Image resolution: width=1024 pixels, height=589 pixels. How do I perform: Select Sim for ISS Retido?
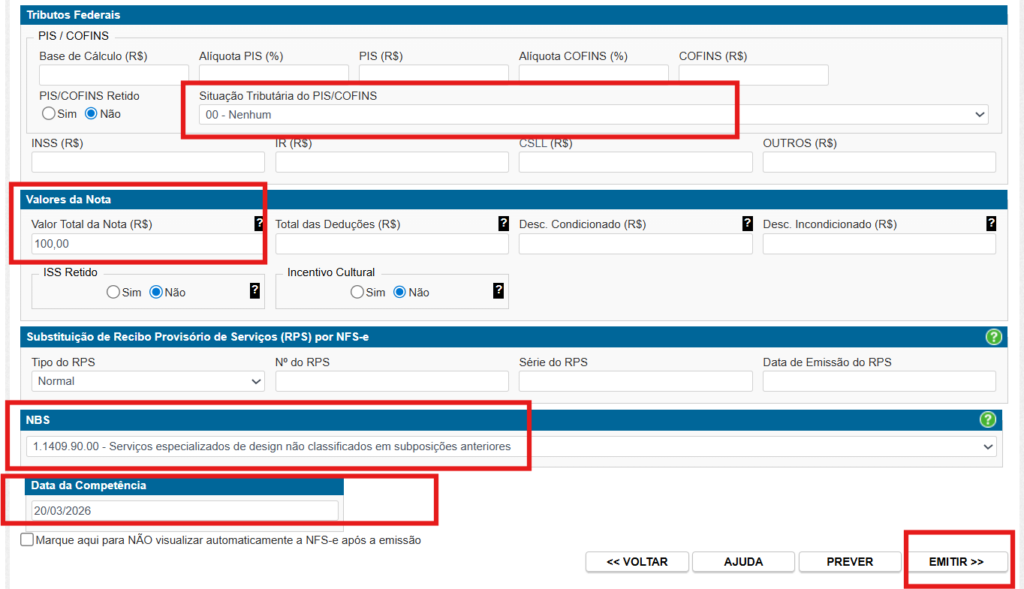(x=113, y=292)
